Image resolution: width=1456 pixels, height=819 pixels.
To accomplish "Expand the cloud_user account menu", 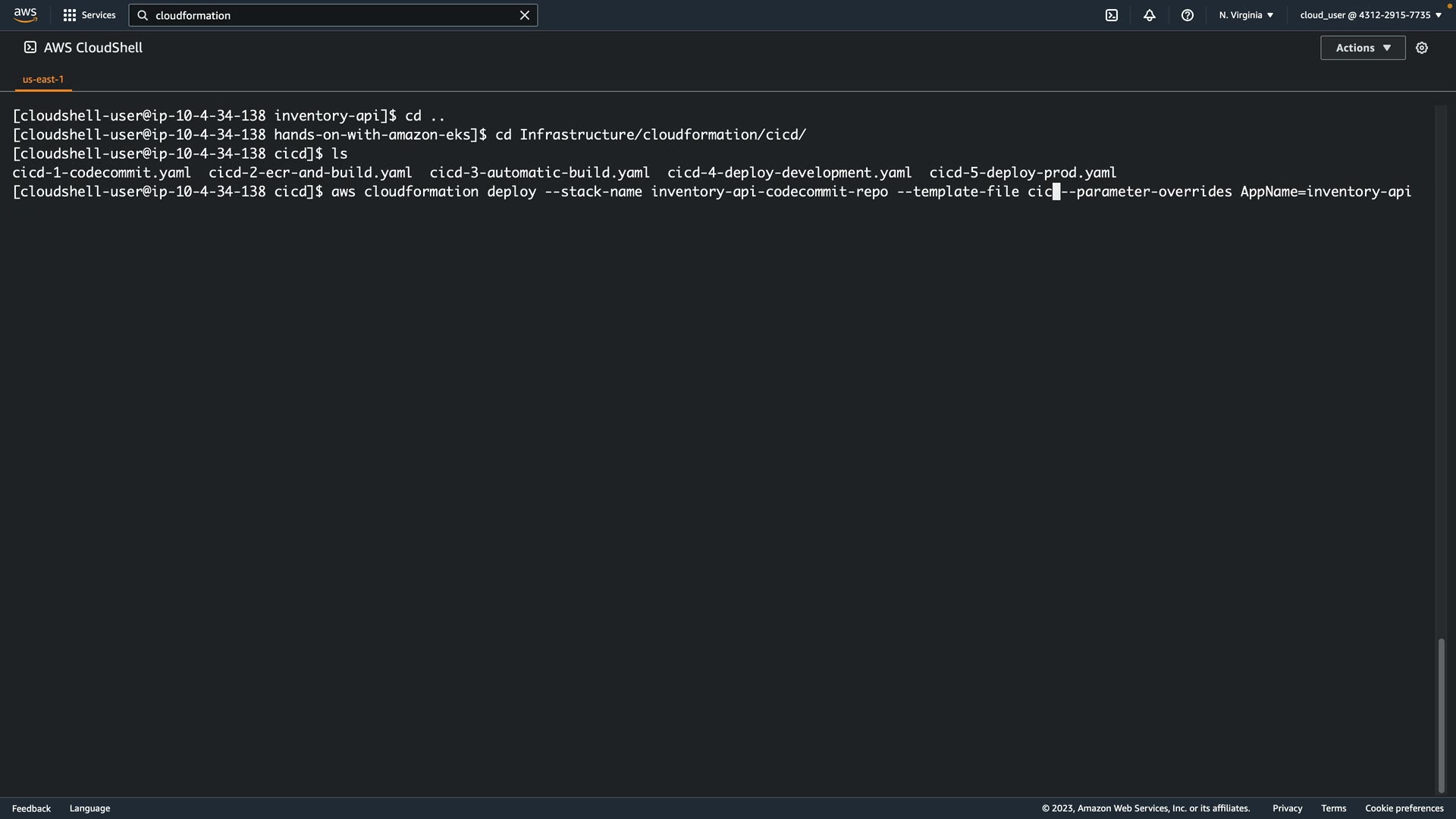I will [1370, 15].
